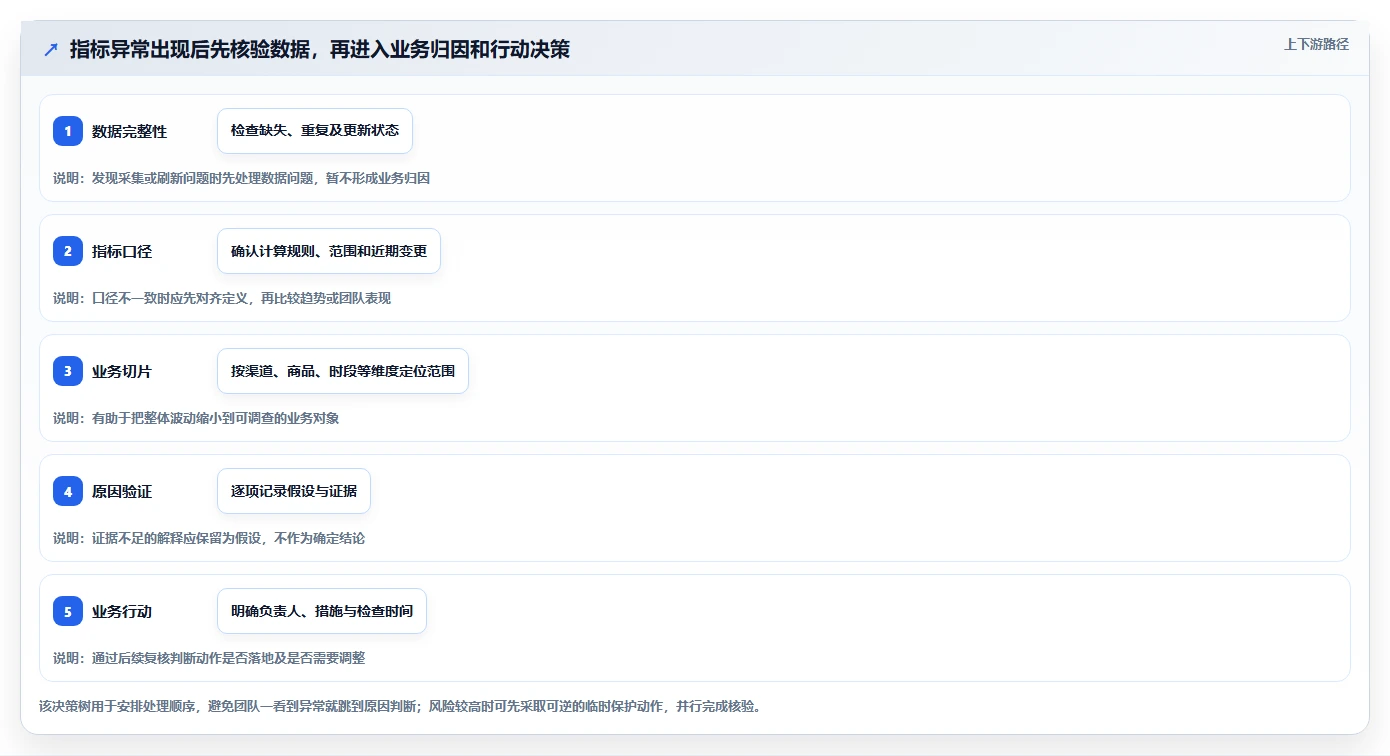
Task: Click the 确认计算规则、范围和近期变更 chip
Action: point(329,251)
